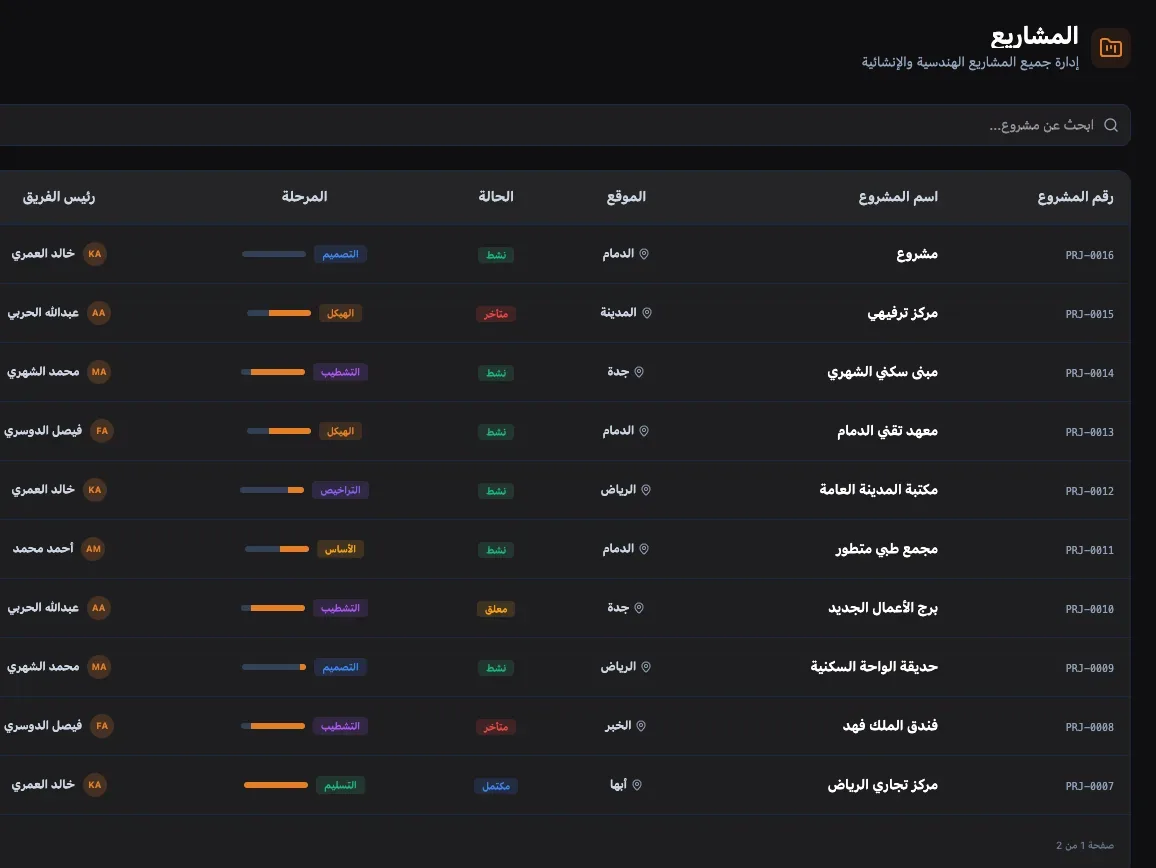
Task: Click location pin icon in PRJ-0007 row
Action: tap(637, 785)
